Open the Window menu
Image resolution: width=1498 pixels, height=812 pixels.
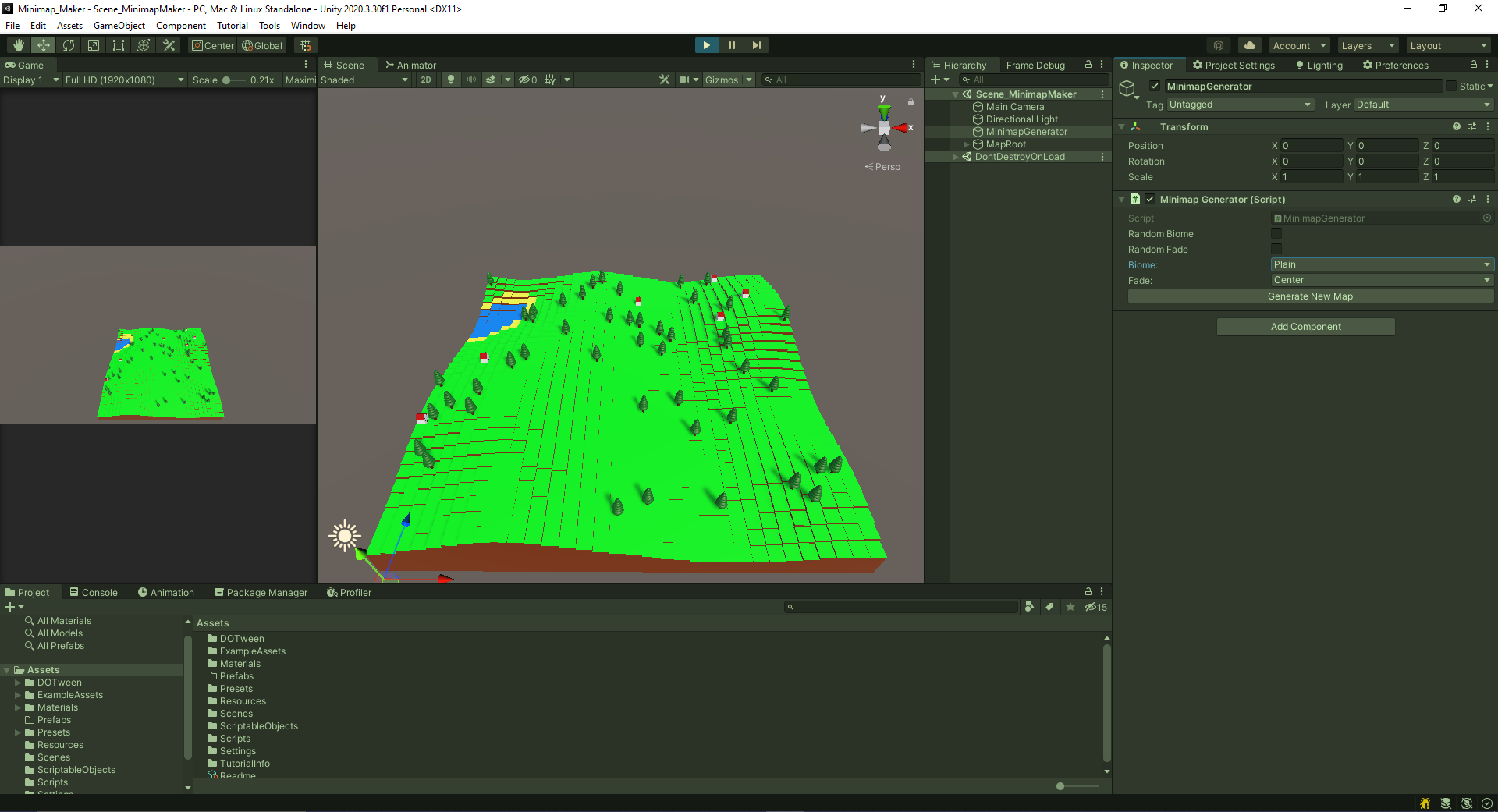pos(308,26)
